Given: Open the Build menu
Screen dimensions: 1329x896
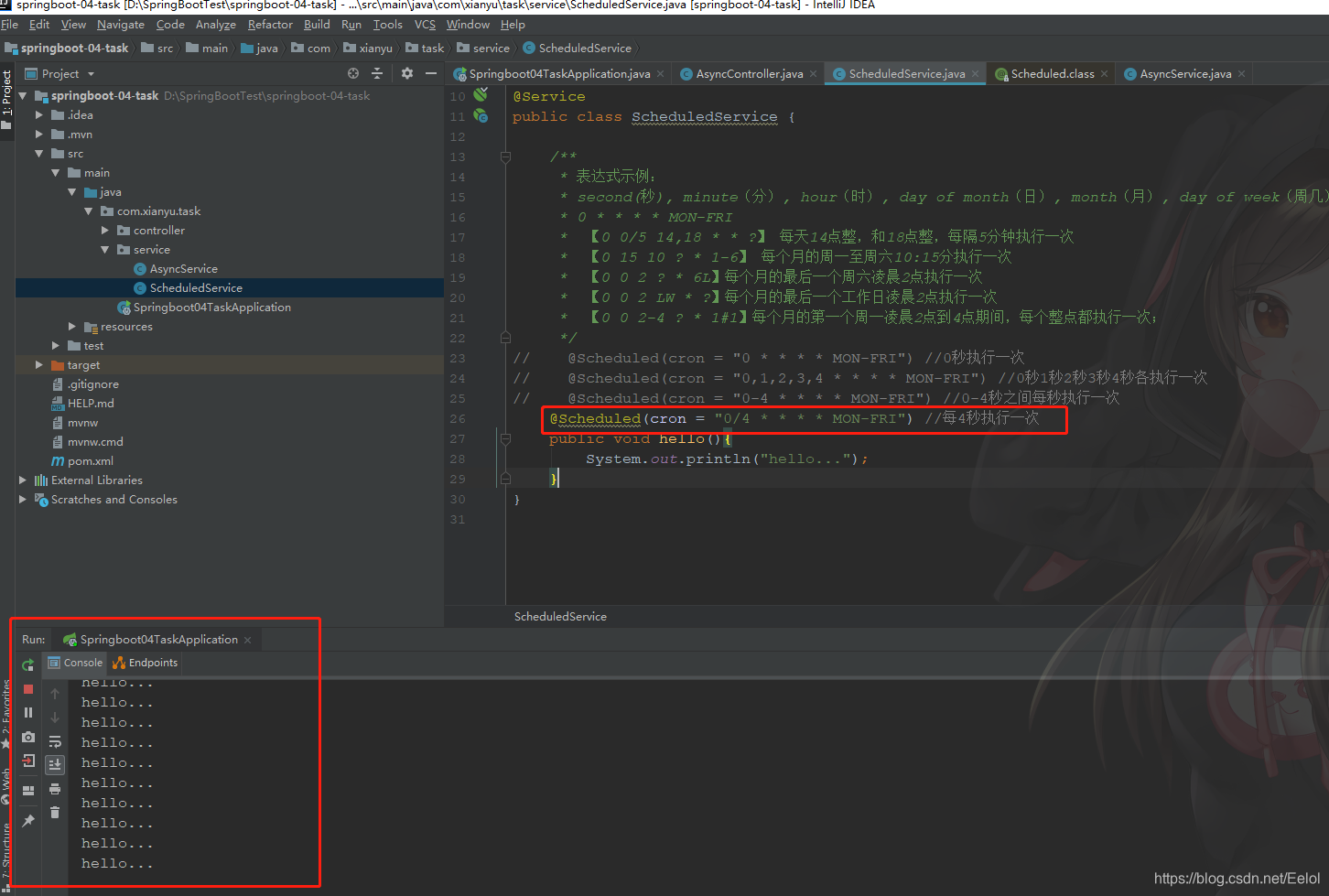Looking at the screenshot, I should pyautogui.click(x=317, y=25).
